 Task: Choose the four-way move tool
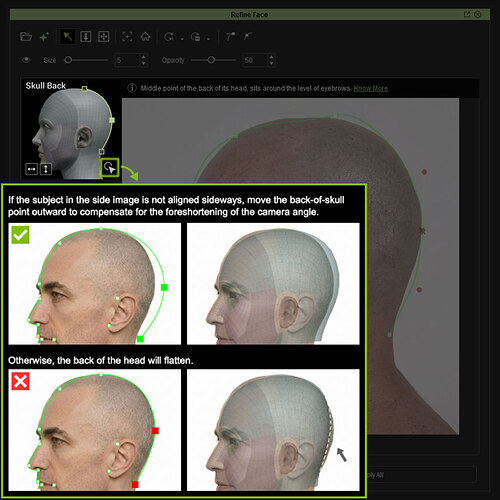pyautogui.click(x=104, y=36)
